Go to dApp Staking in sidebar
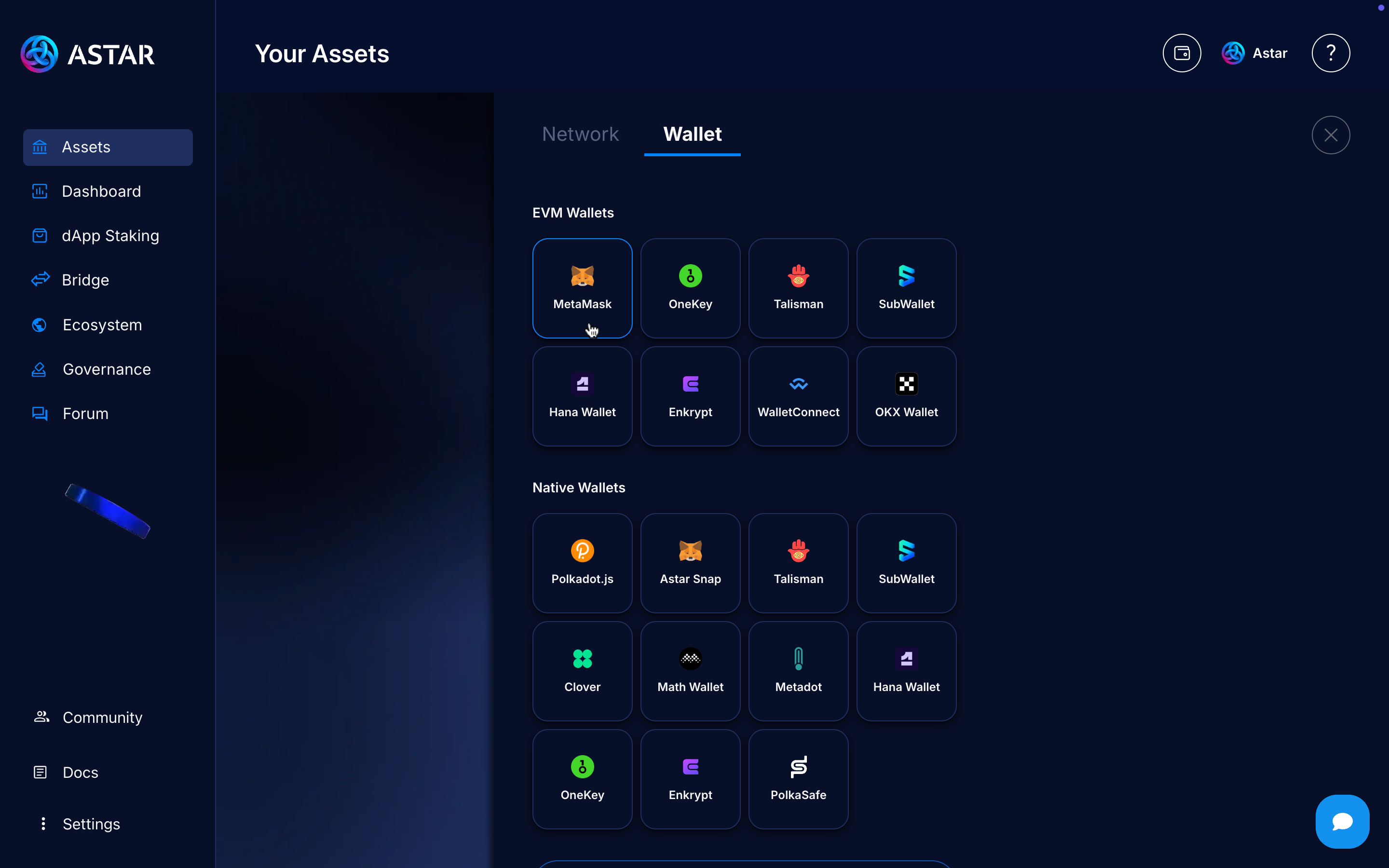The width and height of the screenshot is (1389, 868). (110, 236)
